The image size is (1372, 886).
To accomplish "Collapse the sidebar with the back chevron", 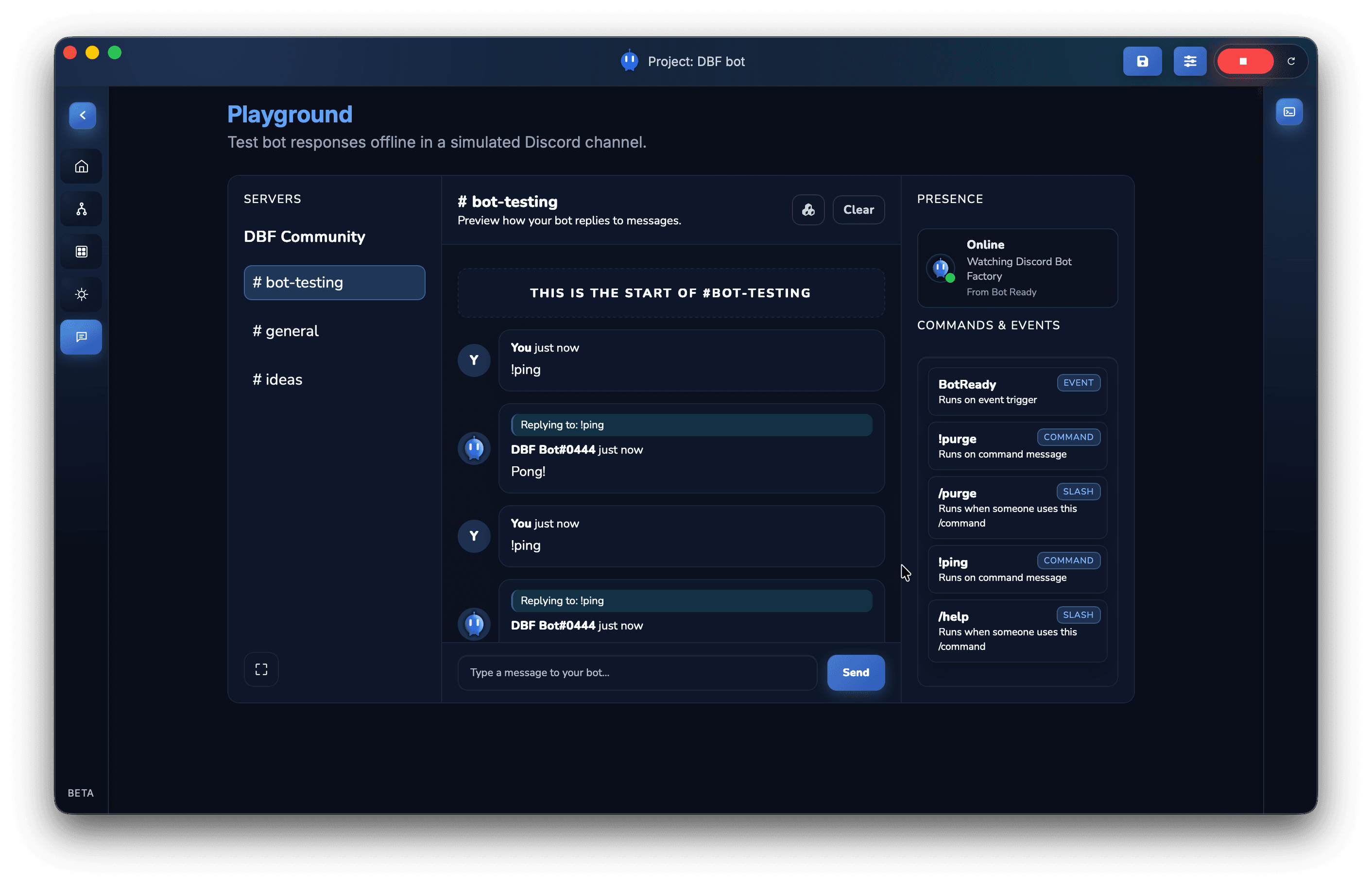I will (82, 115).
